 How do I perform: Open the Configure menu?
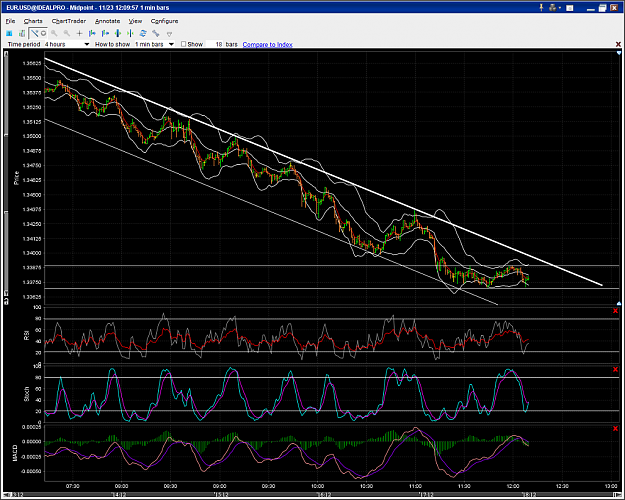click(164, 21)
